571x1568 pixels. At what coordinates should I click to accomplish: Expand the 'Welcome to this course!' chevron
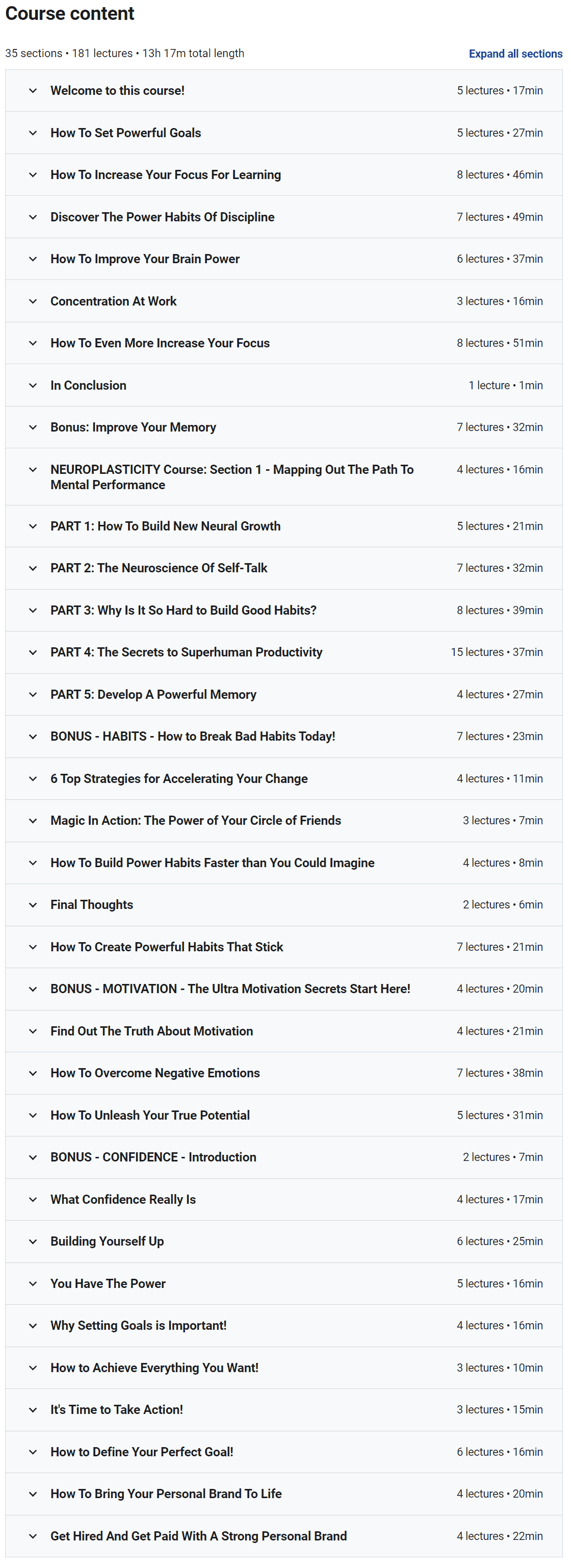click(33, 91)
